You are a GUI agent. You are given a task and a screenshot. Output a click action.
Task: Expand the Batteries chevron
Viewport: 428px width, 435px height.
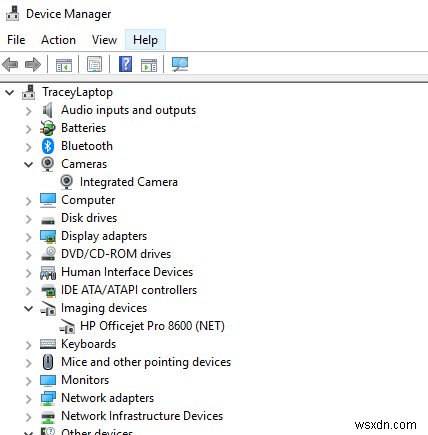click(29, 129)
